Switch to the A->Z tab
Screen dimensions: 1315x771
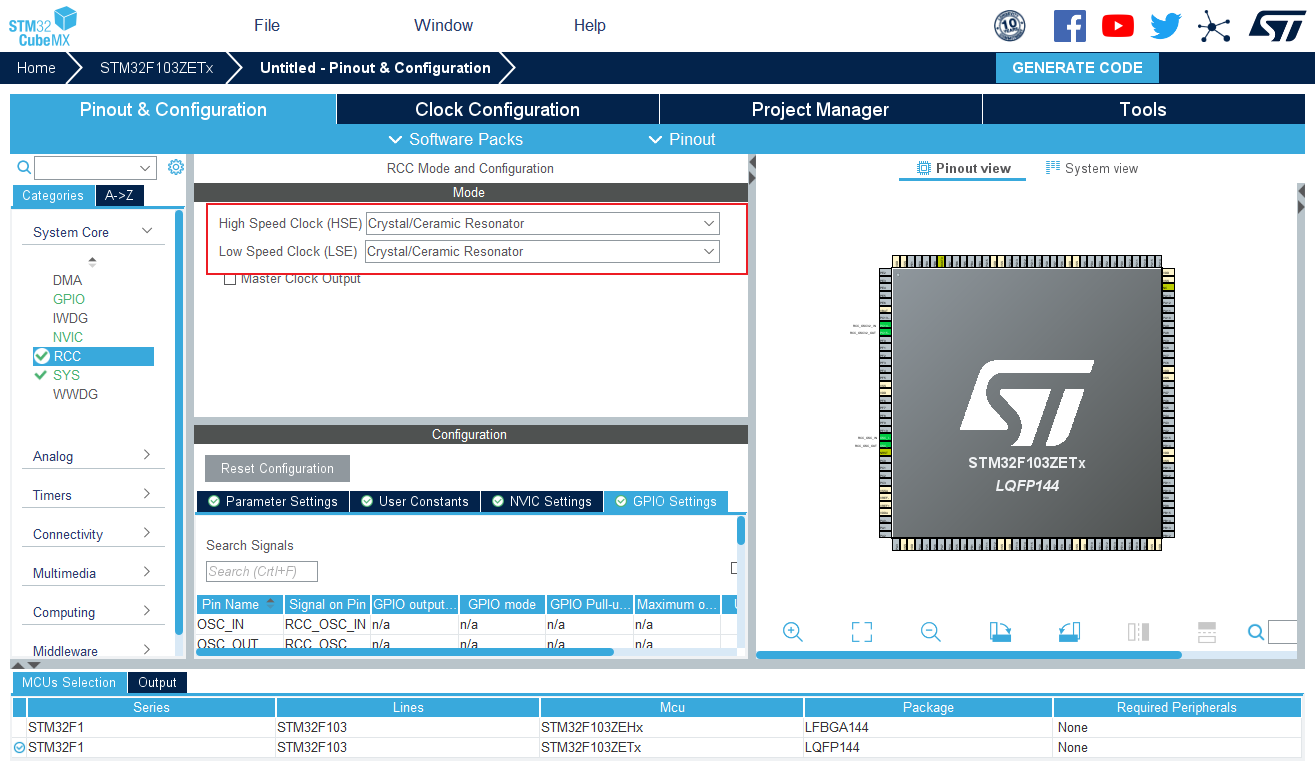coord(119,195)
